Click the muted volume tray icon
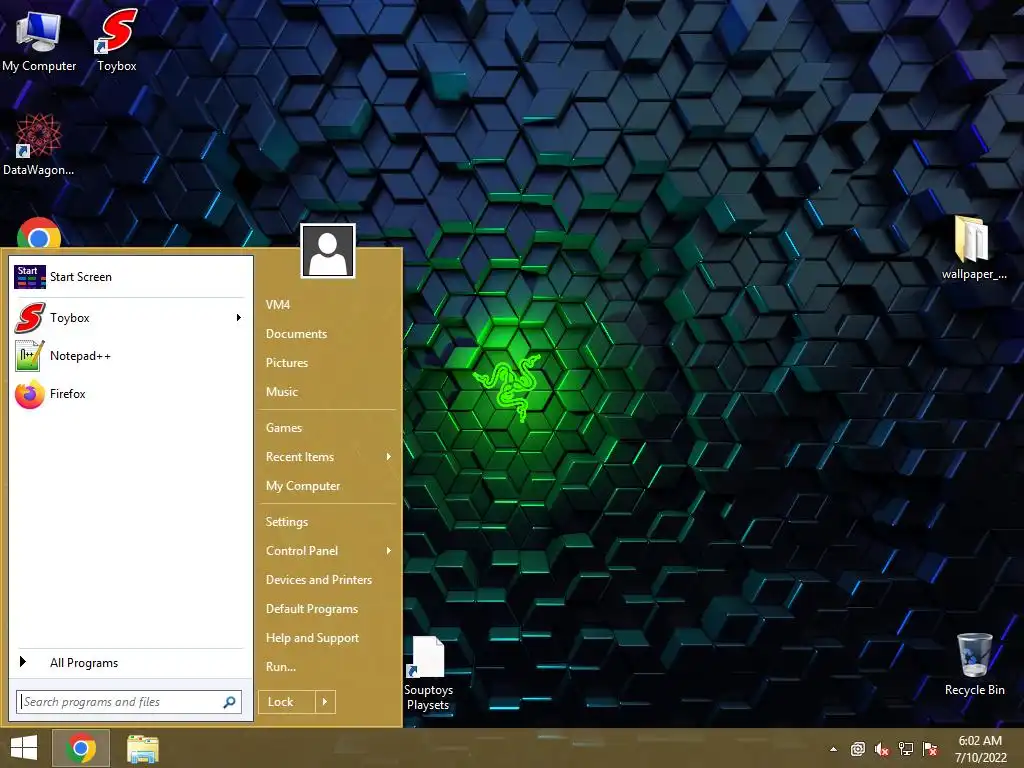This screenshot has height=768, width=1024. 882,749
